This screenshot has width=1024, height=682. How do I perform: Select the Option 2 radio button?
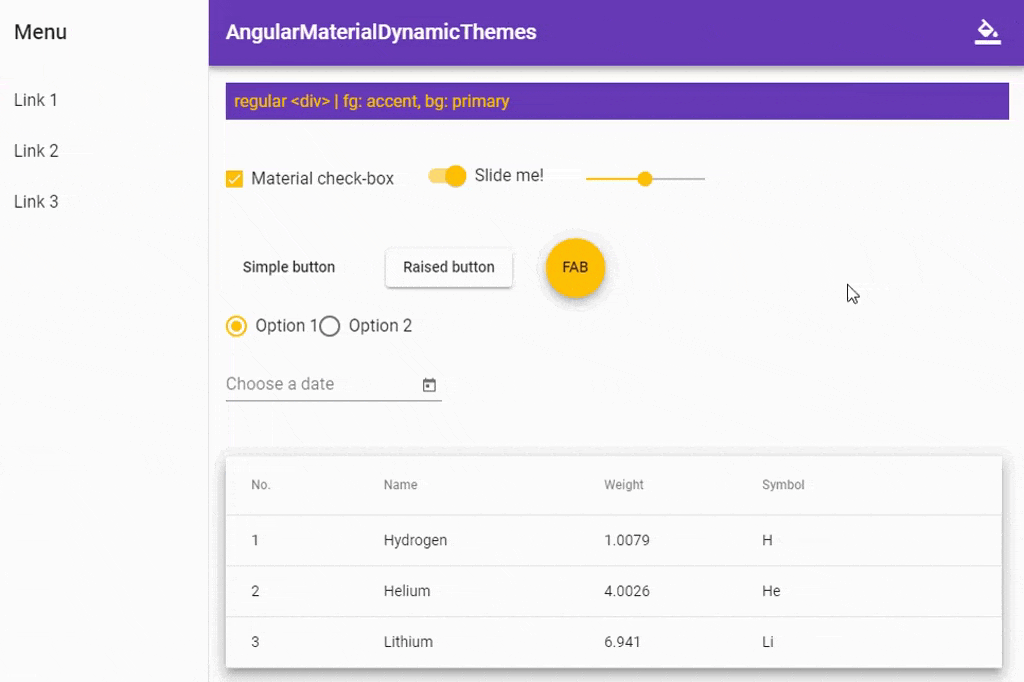coord(330,326)
